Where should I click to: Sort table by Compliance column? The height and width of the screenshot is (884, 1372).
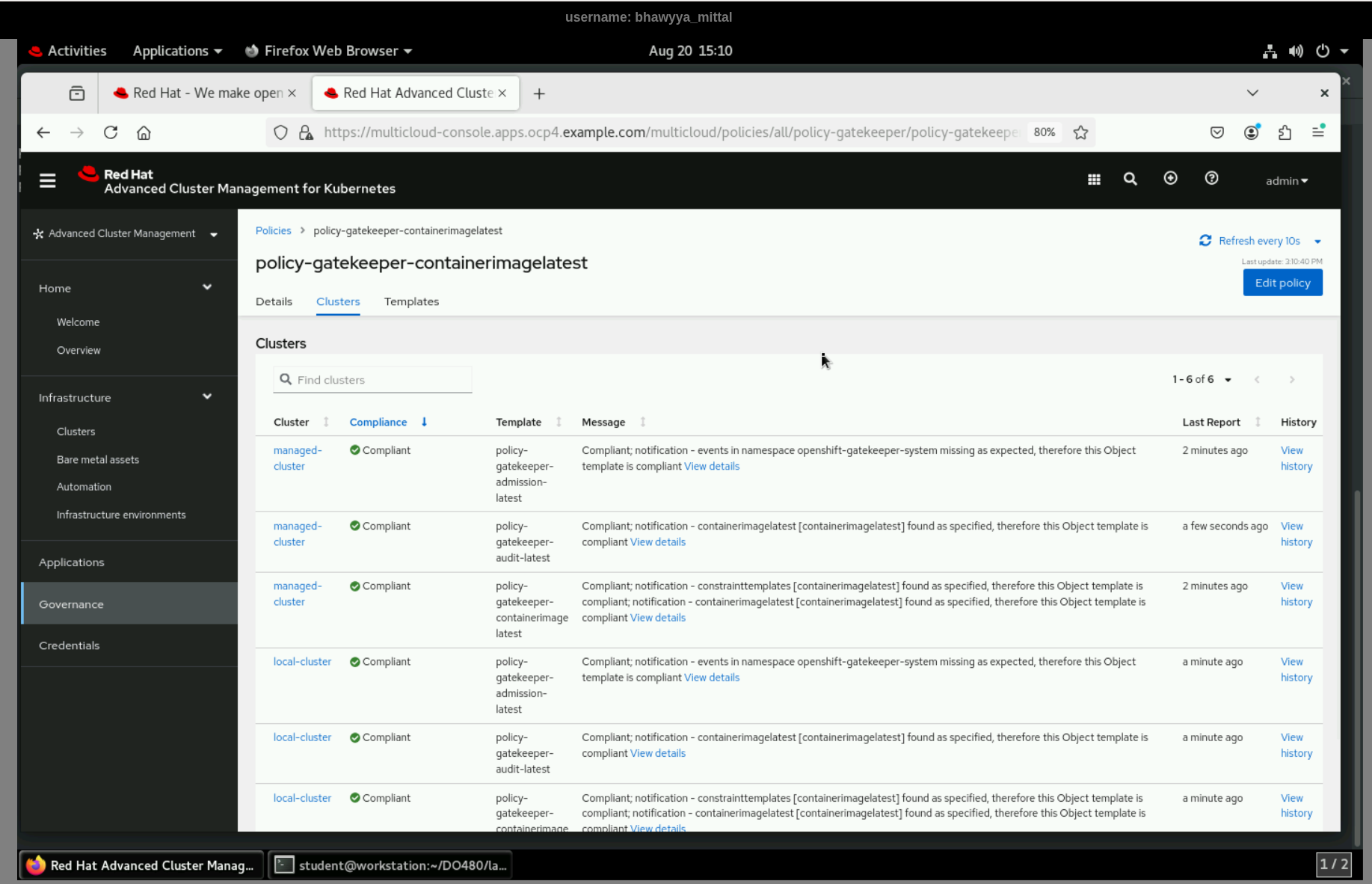[387, 422]
